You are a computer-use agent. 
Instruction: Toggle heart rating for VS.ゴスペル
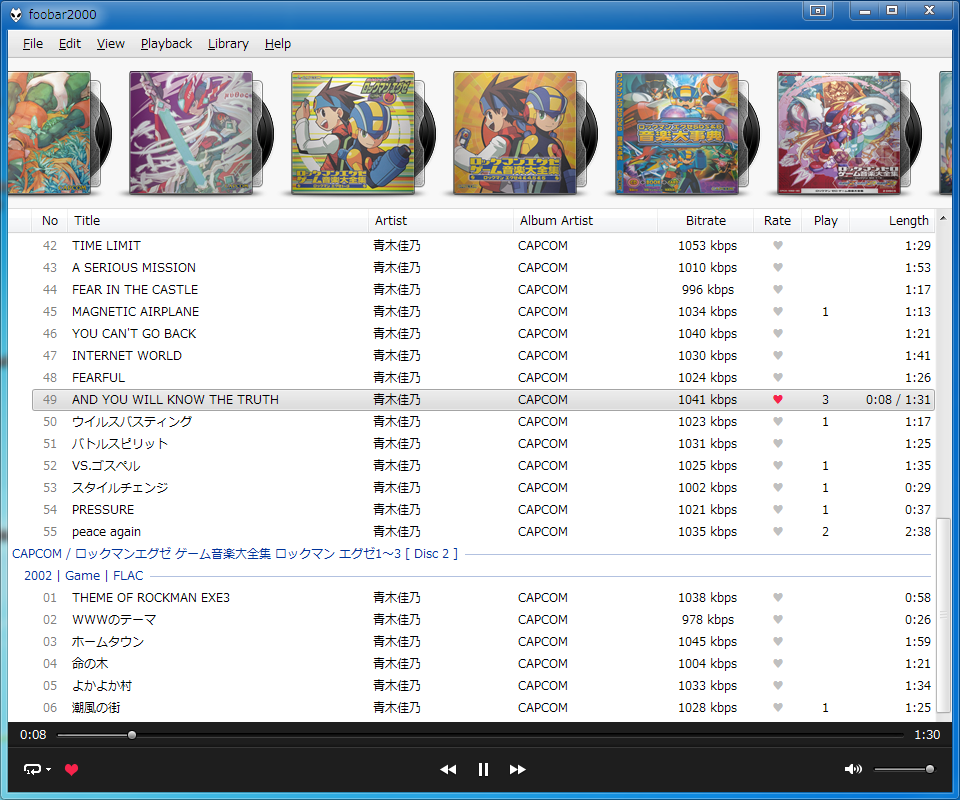(778, 466)
